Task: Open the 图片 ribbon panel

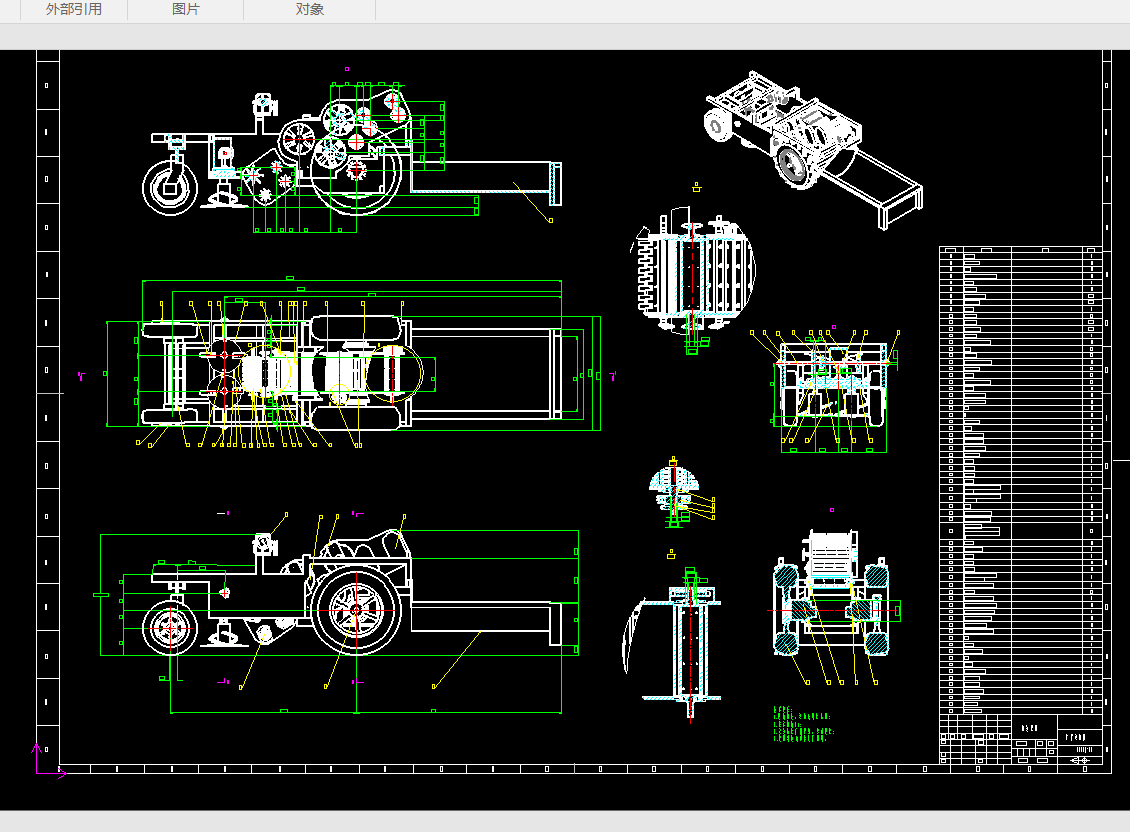Action: coord(185,9)
